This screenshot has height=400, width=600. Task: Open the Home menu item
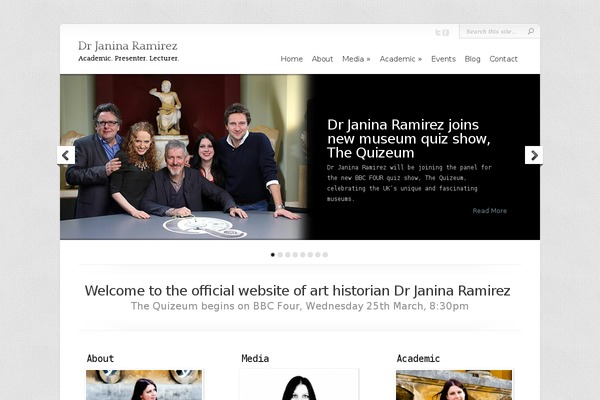(291, 59)
